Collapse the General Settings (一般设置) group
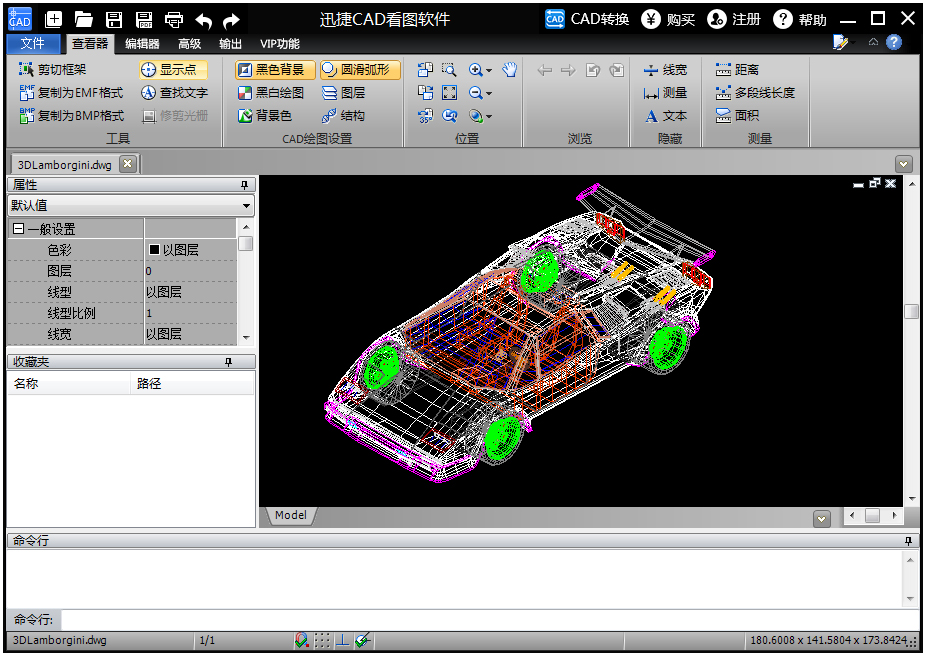This screenshot has width=926, height=655. [18, 229]
